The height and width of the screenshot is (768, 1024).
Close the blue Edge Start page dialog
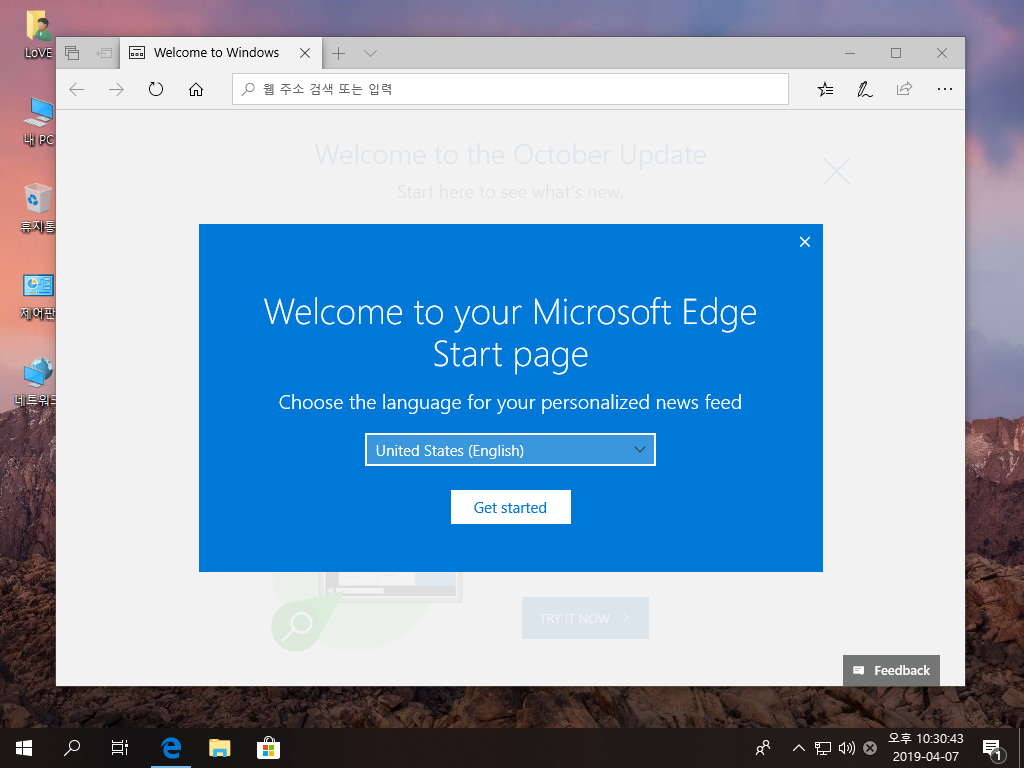click(805, 242)
